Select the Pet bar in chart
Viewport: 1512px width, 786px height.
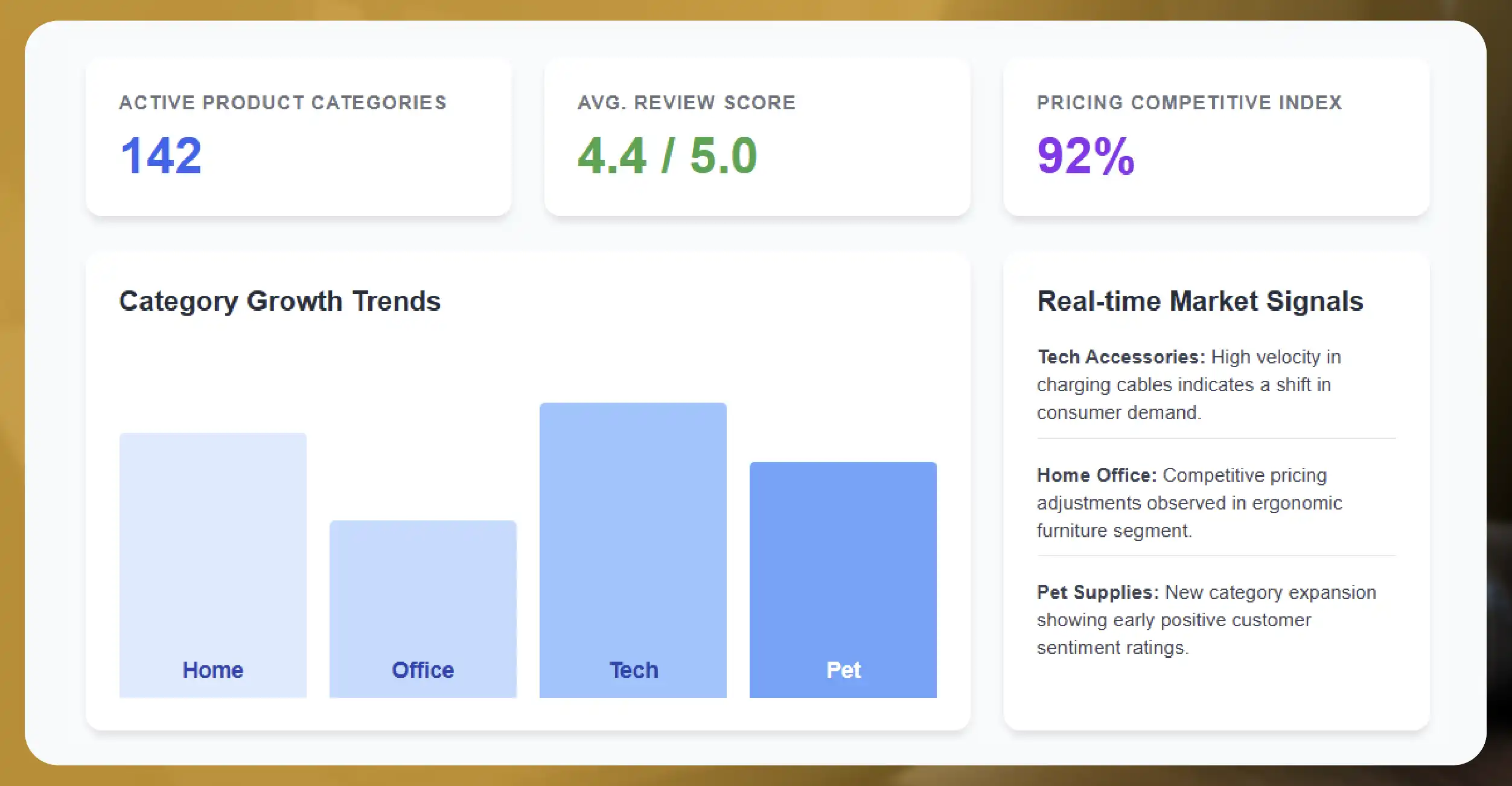[x=843, y=580]
